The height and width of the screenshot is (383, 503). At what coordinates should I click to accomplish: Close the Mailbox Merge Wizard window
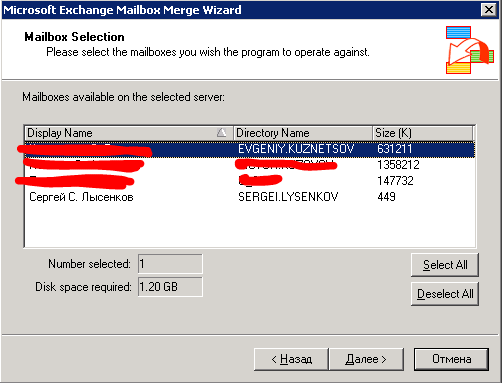489,10
